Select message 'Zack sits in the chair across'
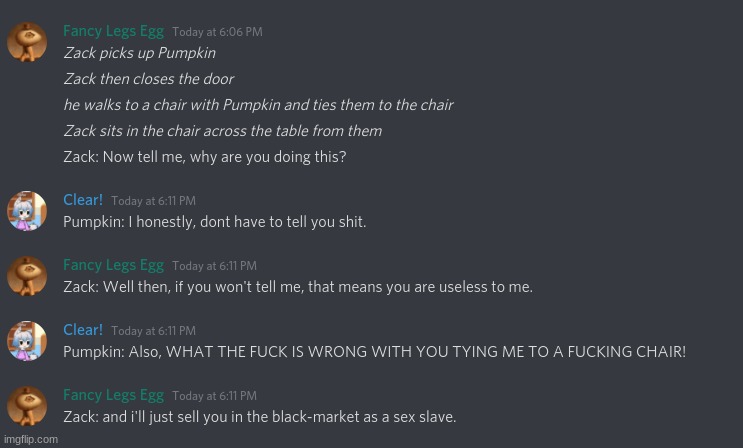 [223, 131]
